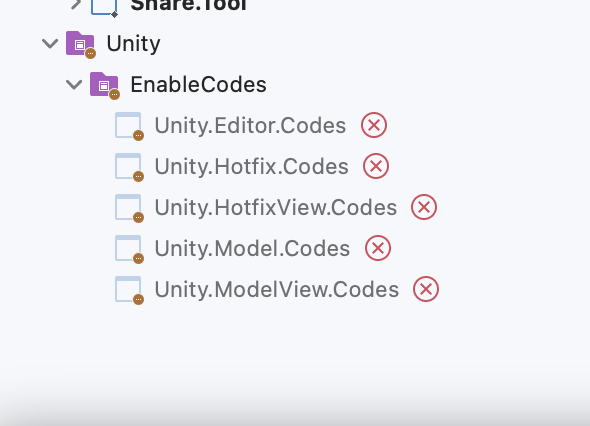Collapse the Unity folder chevron
The width and height of the screenshot is (590, 426).
coord(50,44)
